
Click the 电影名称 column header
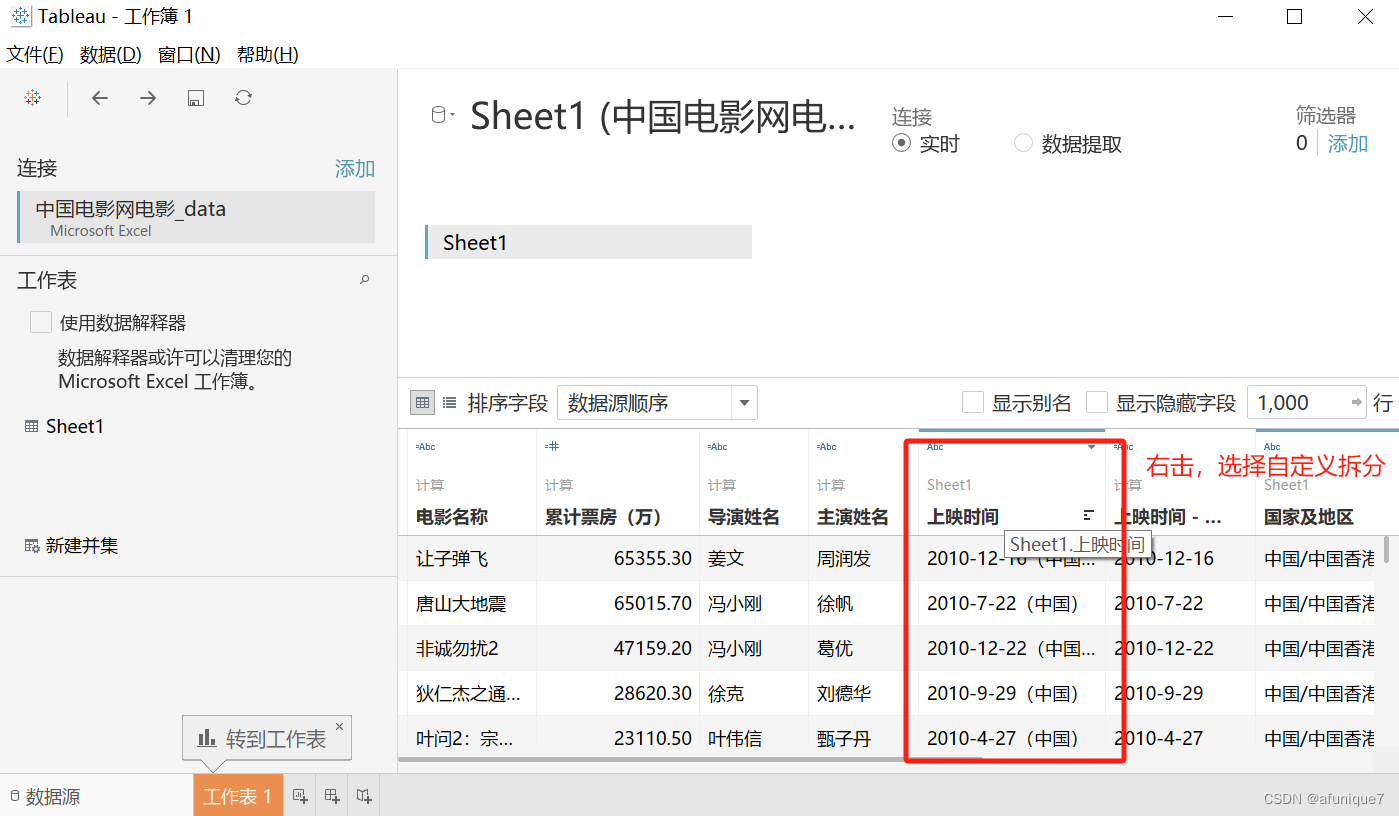452,517
